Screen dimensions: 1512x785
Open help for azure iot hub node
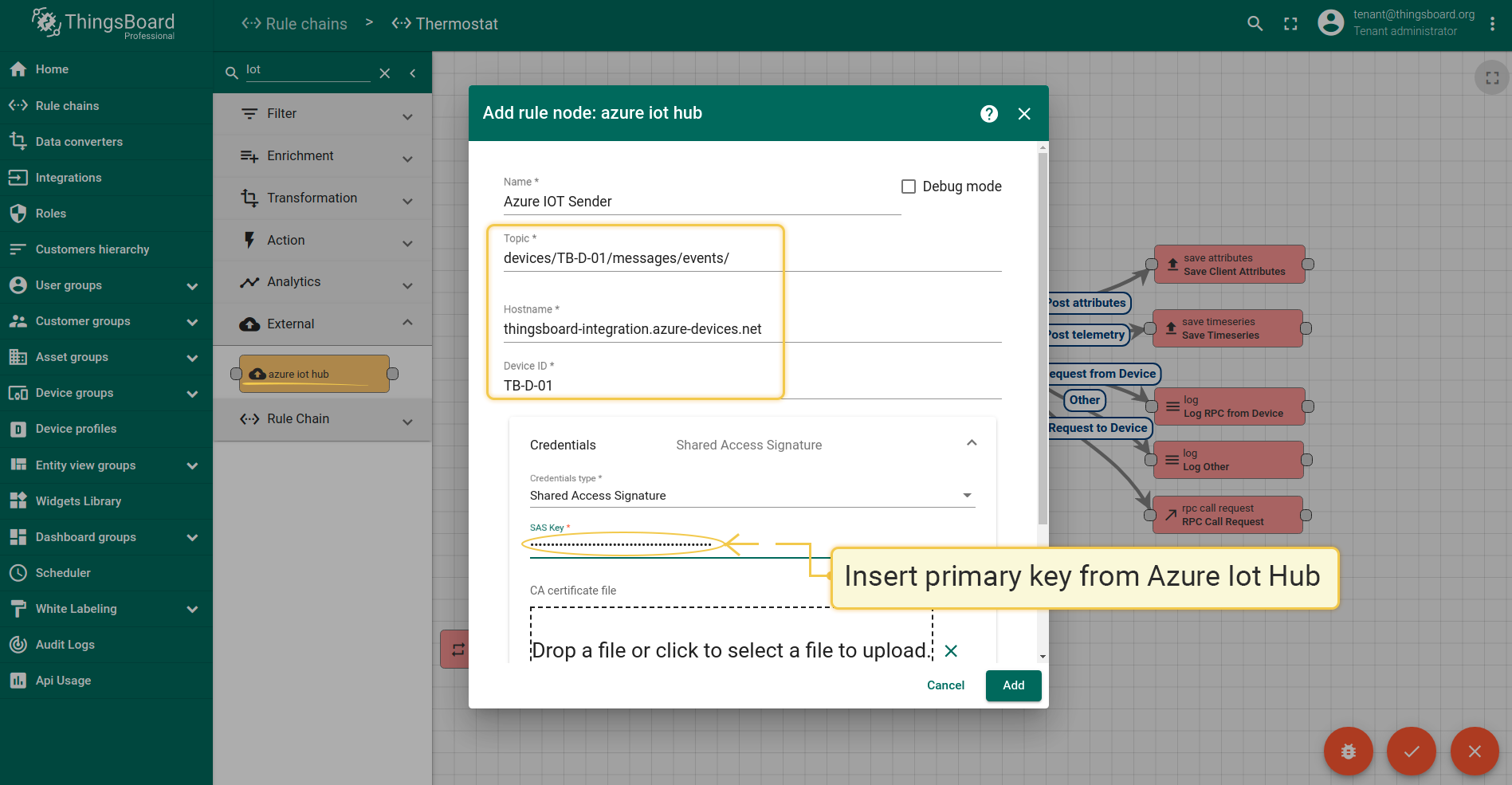tap(989, 114)
